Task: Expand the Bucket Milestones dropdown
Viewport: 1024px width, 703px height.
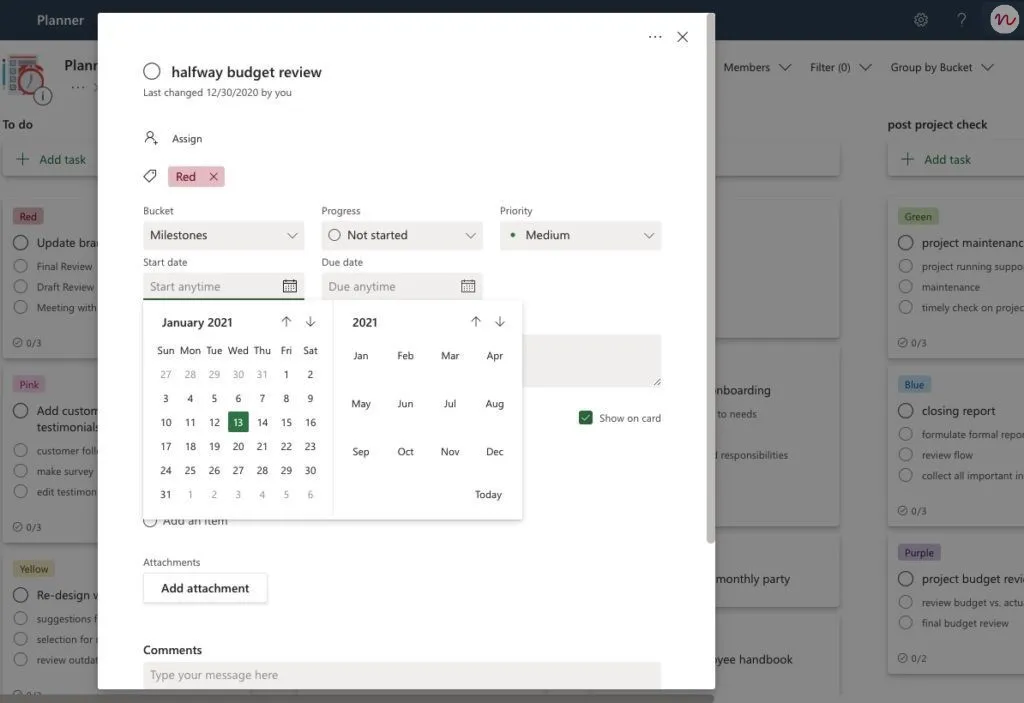Action: 223,235
